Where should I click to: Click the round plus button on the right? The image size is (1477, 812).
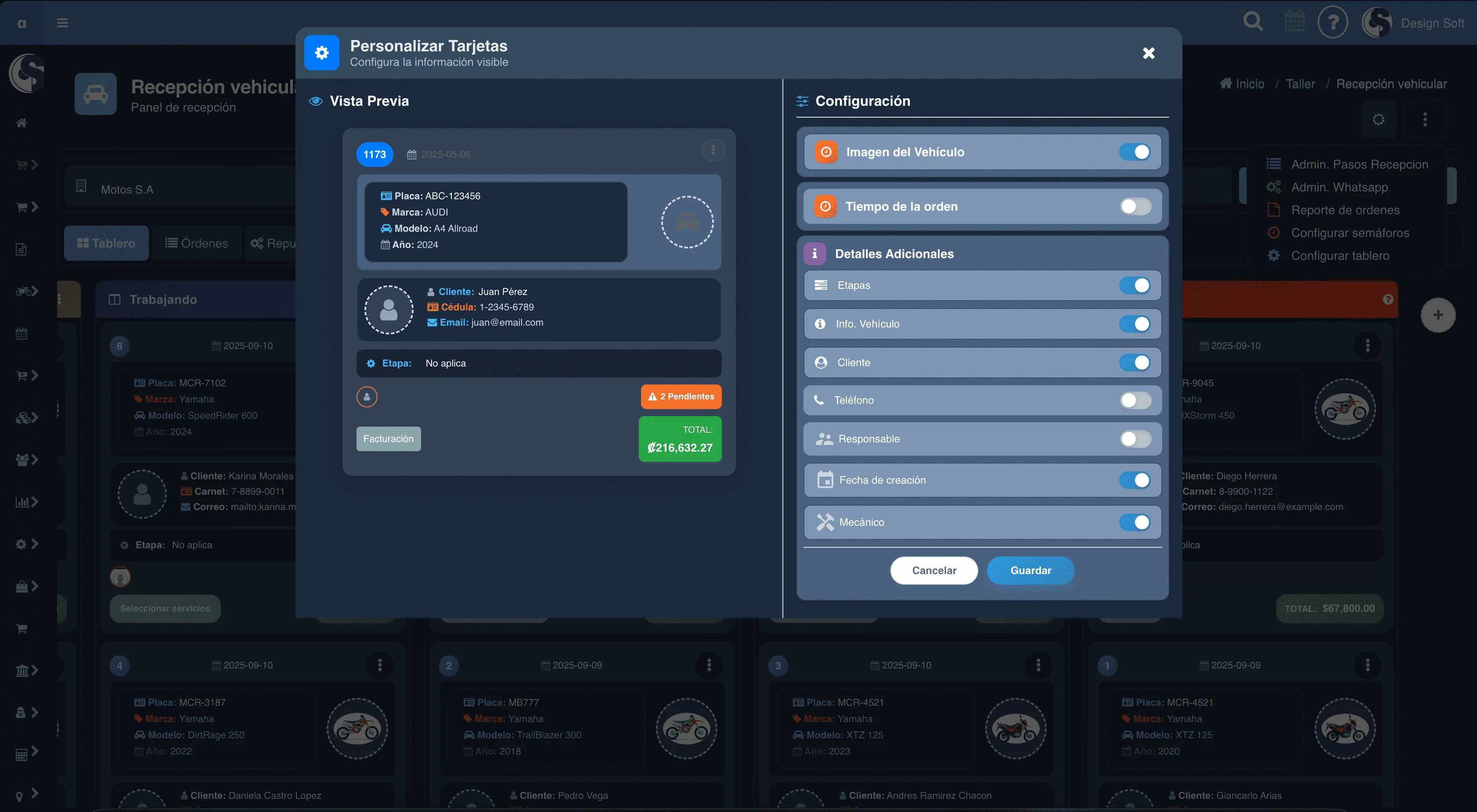point(1437,315)
